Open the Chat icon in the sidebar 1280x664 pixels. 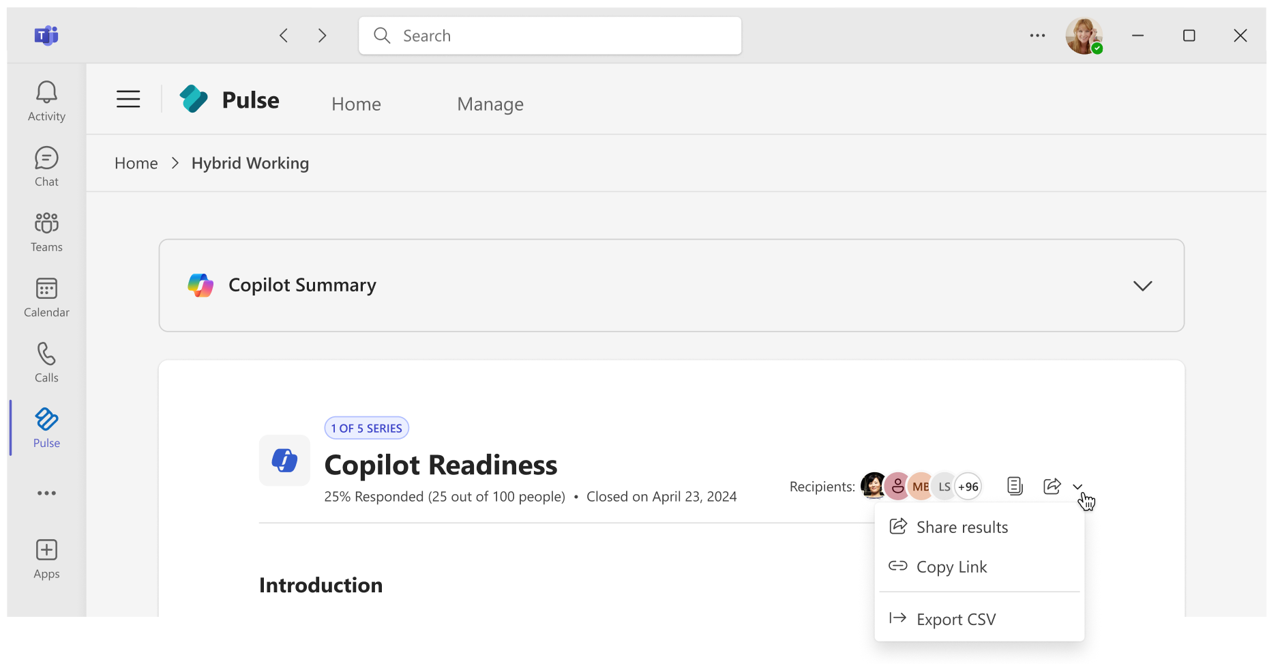click(x=45, y=164)
